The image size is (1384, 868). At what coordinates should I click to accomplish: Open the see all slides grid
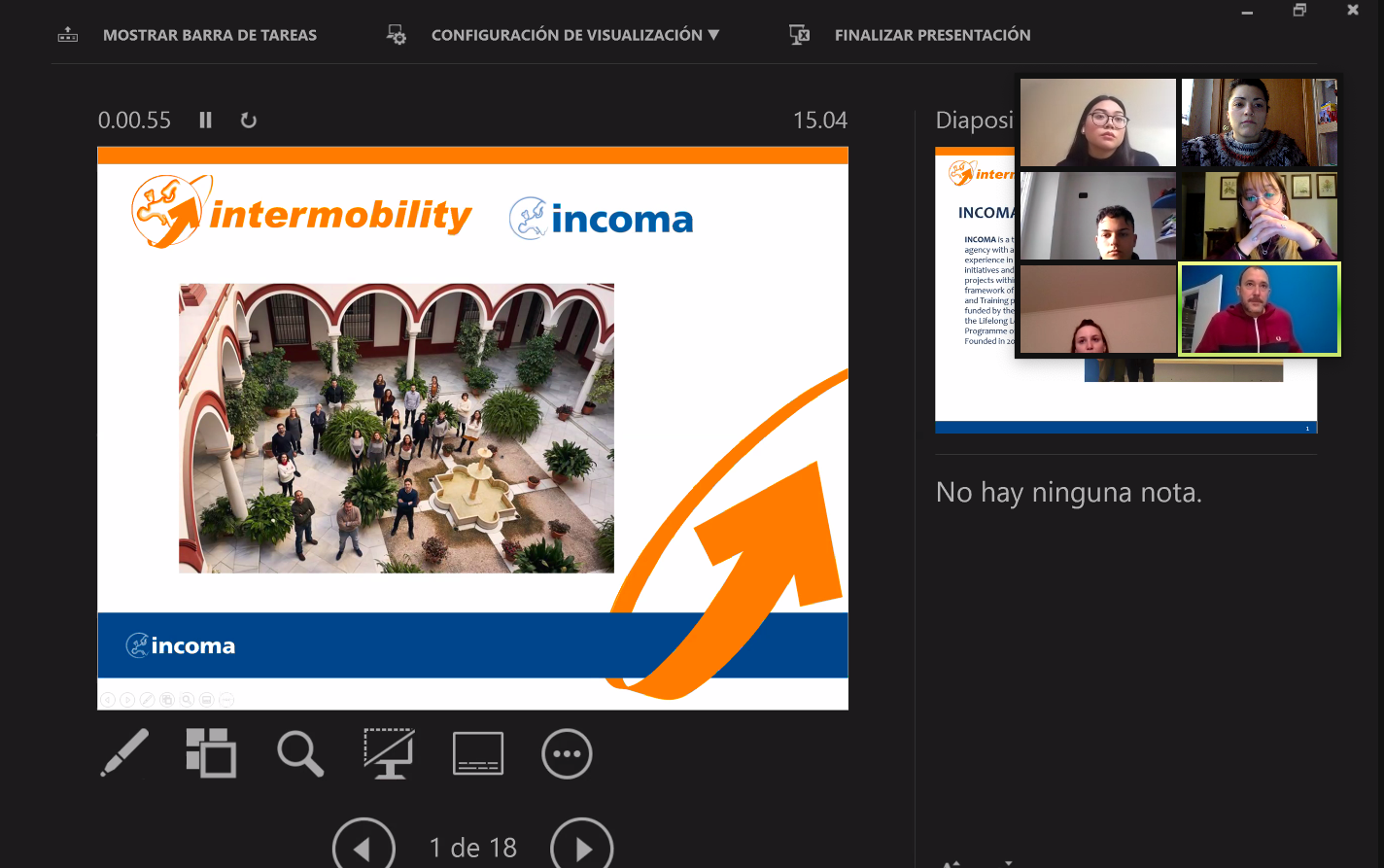click(x=211, y=753)
